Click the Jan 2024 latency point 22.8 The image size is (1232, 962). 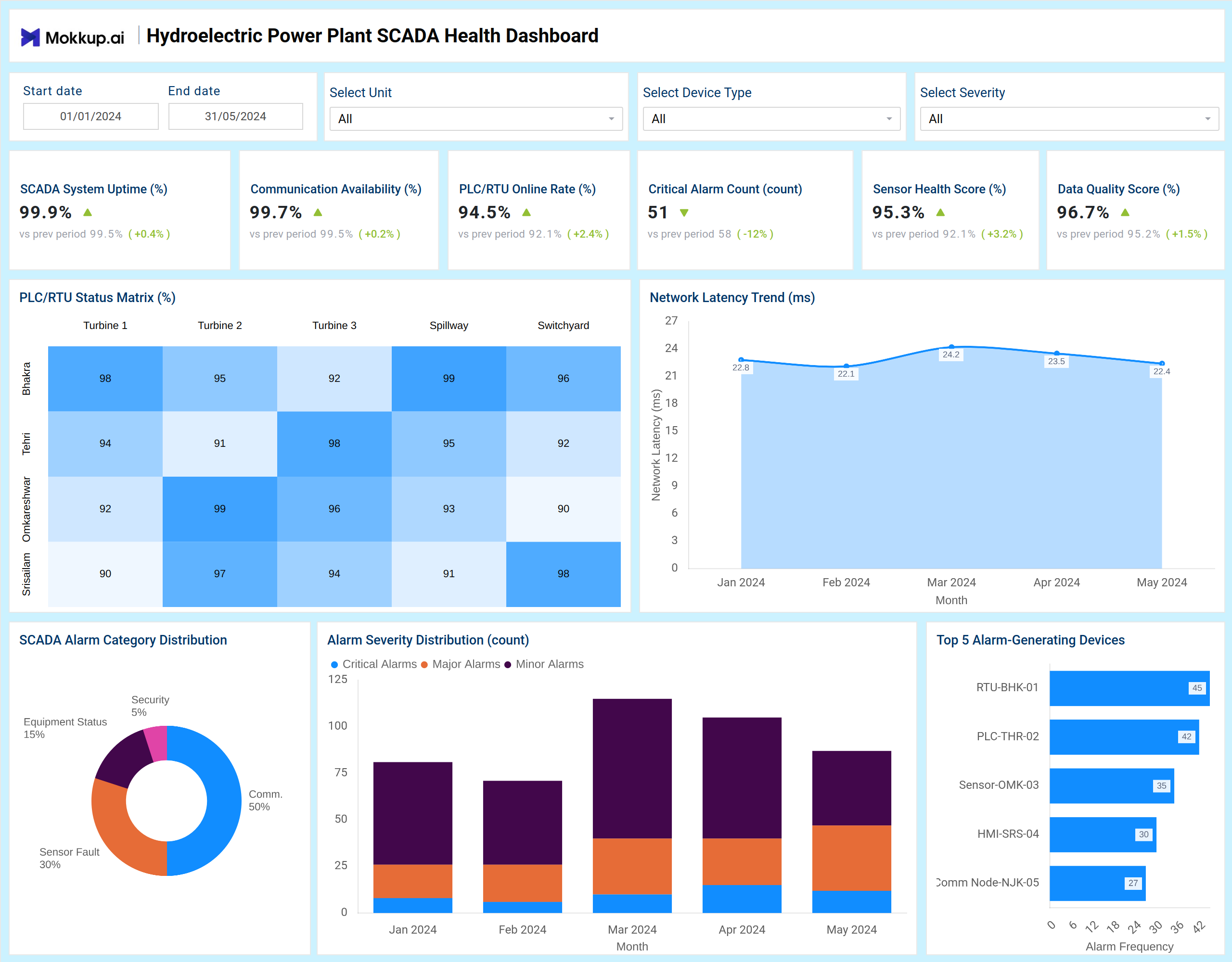741,360
